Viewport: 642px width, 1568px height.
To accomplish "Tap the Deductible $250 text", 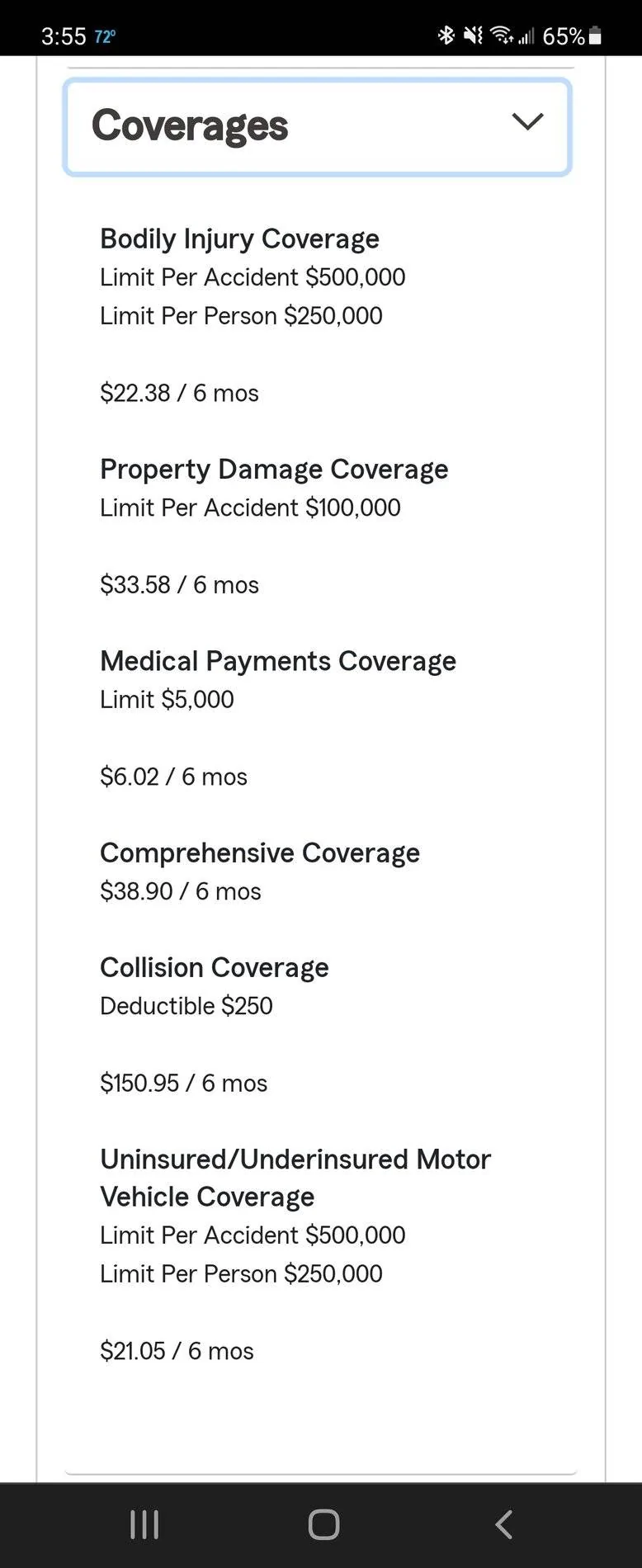I will (x=186, y=1006).
